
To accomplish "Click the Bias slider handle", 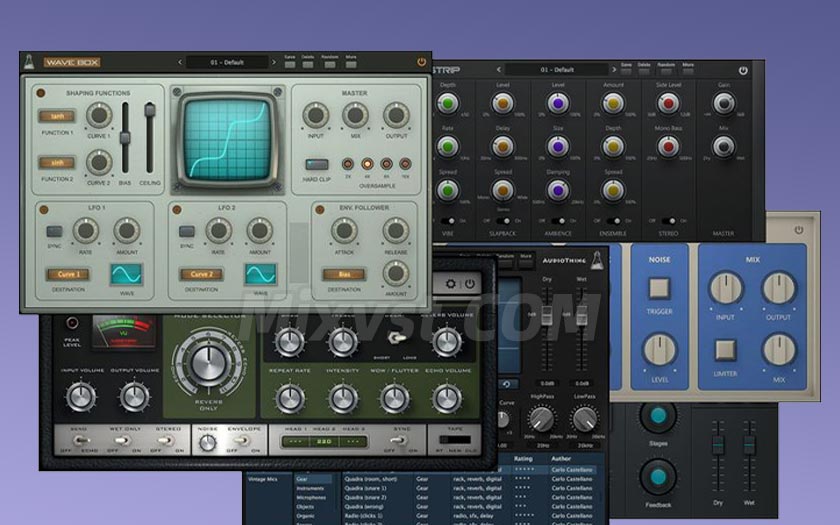I will point(125,138).
